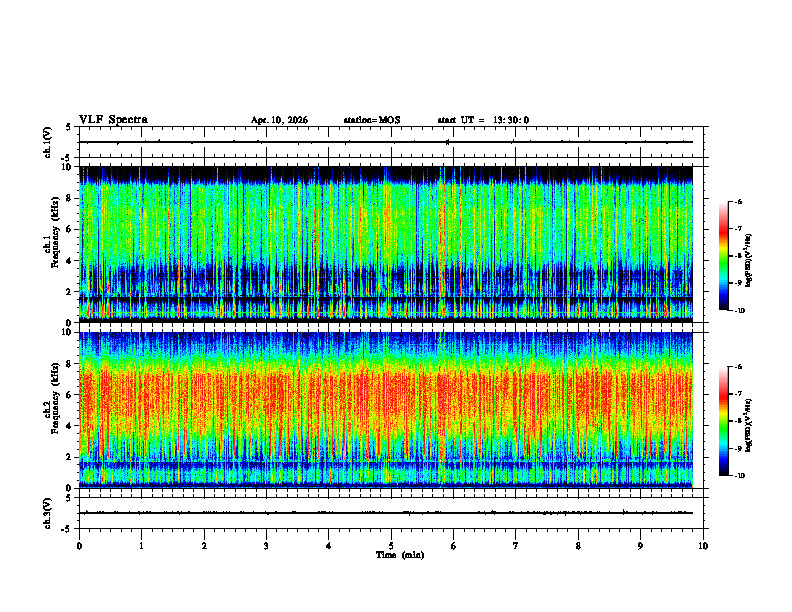
Task: Click the ch.3 voltage waveform trace
Action: (386, 513)
